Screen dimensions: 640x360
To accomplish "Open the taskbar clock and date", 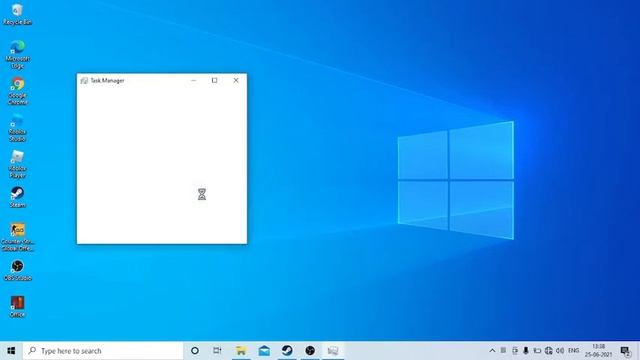I will click(598, 351).
